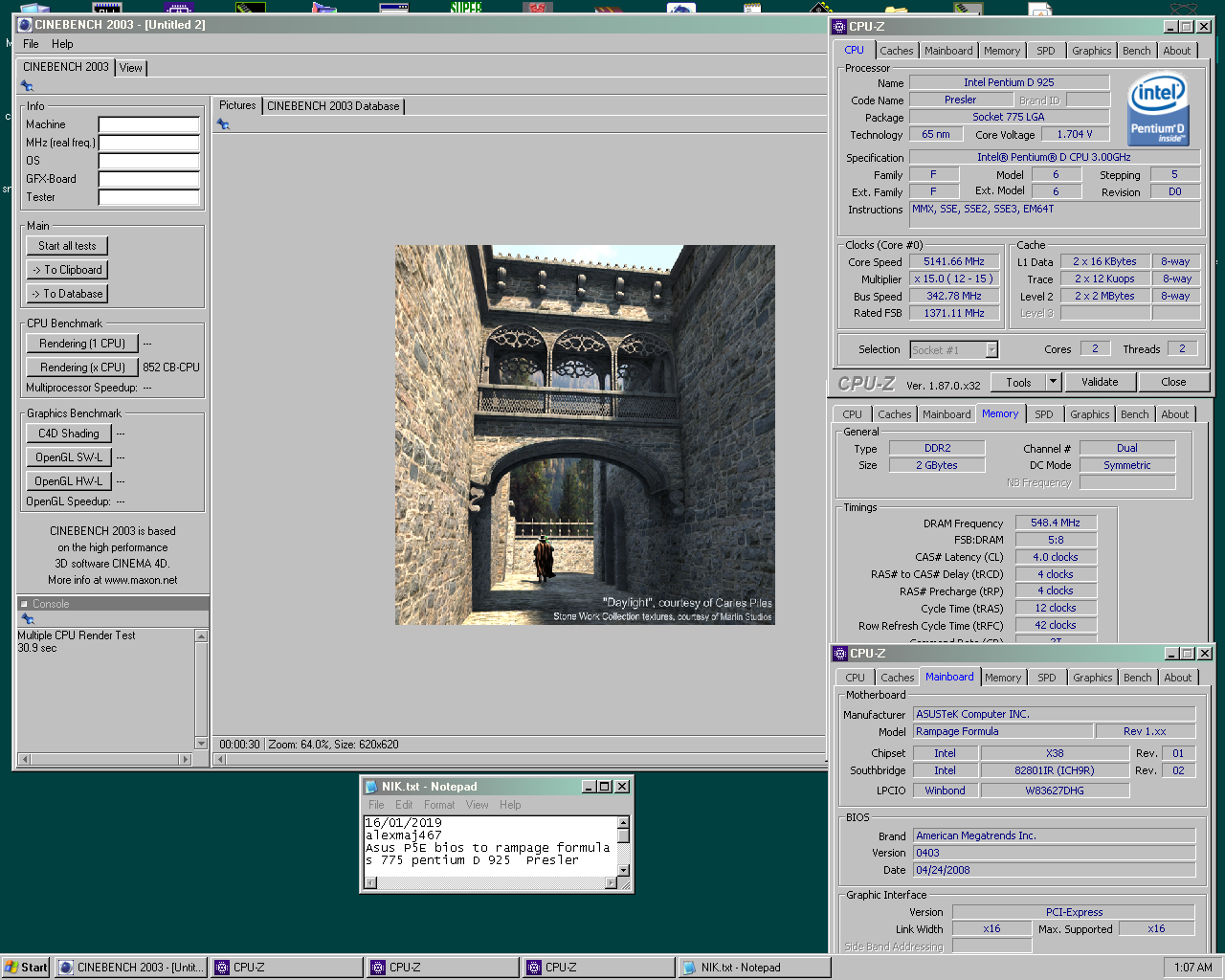Click into the GFX-Board input field
The height and width of the screenshot is (980, 1225).
pyautogui.click(x=149, y=179)
